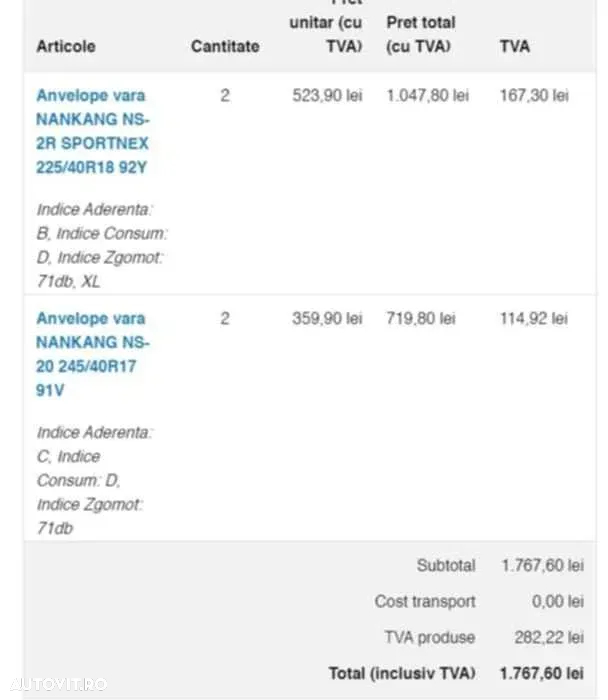Select the 167,30 lei TVA value

point(534,96)
